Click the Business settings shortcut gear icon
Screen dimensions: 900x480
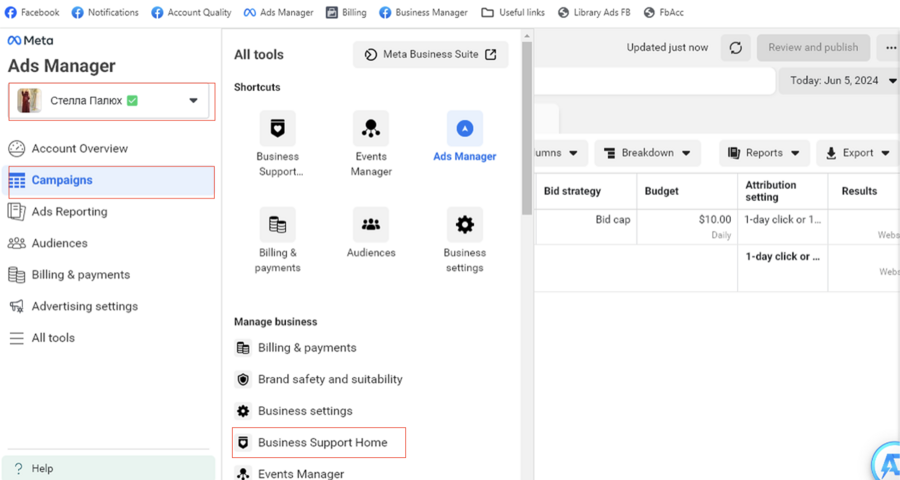click(465, 224)
